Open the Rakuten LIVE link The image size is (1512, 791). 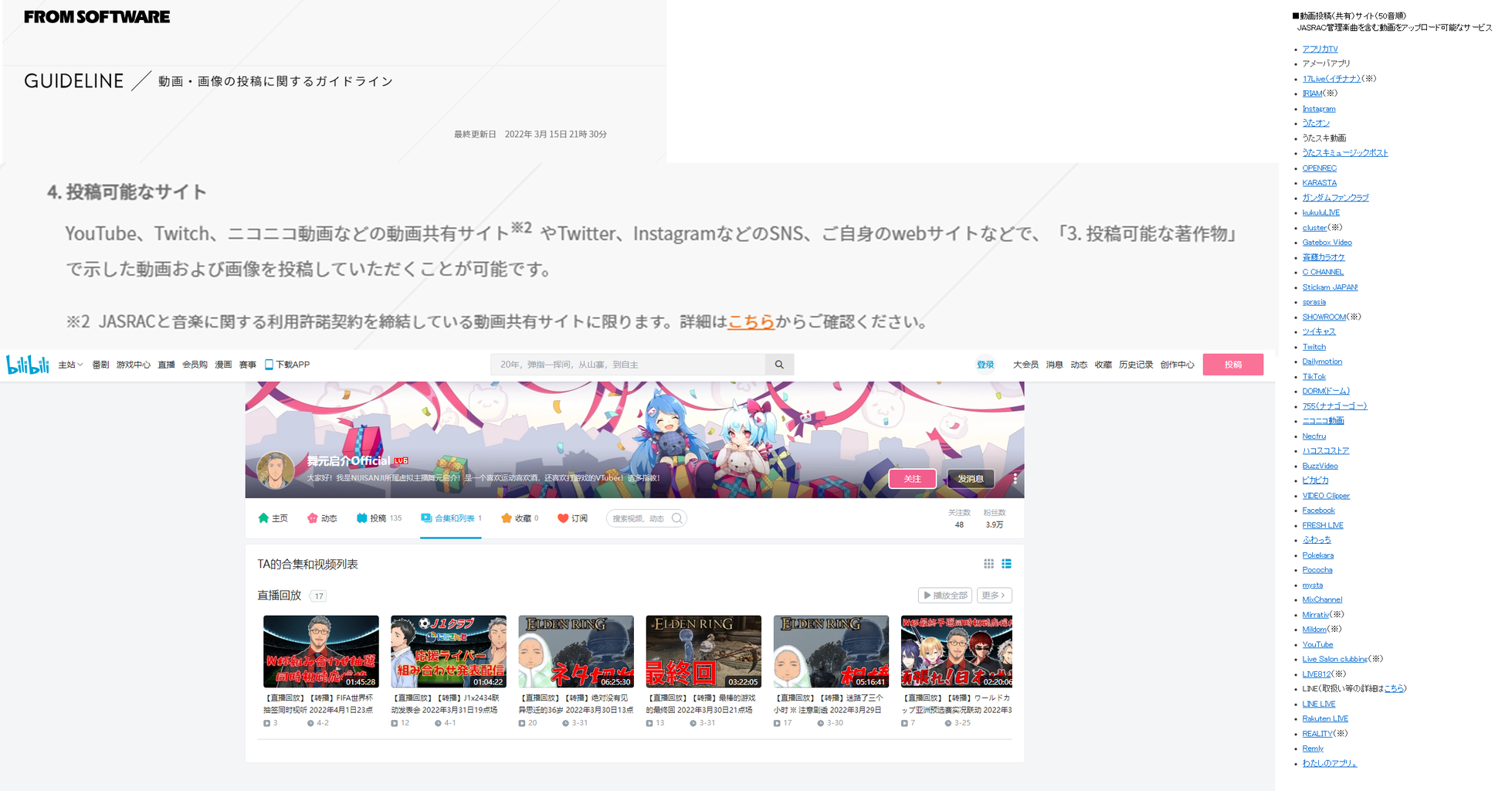1325,718
